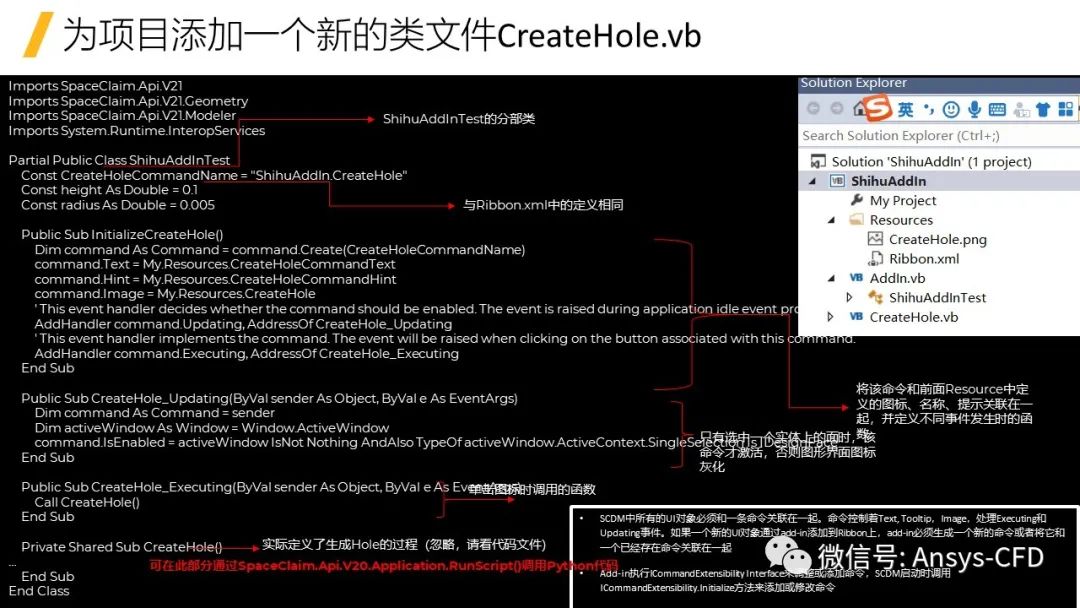Click the file icon of Ribbon.xml
The width and height of the screenshot is (1080, 608).
tap(875, 258)
